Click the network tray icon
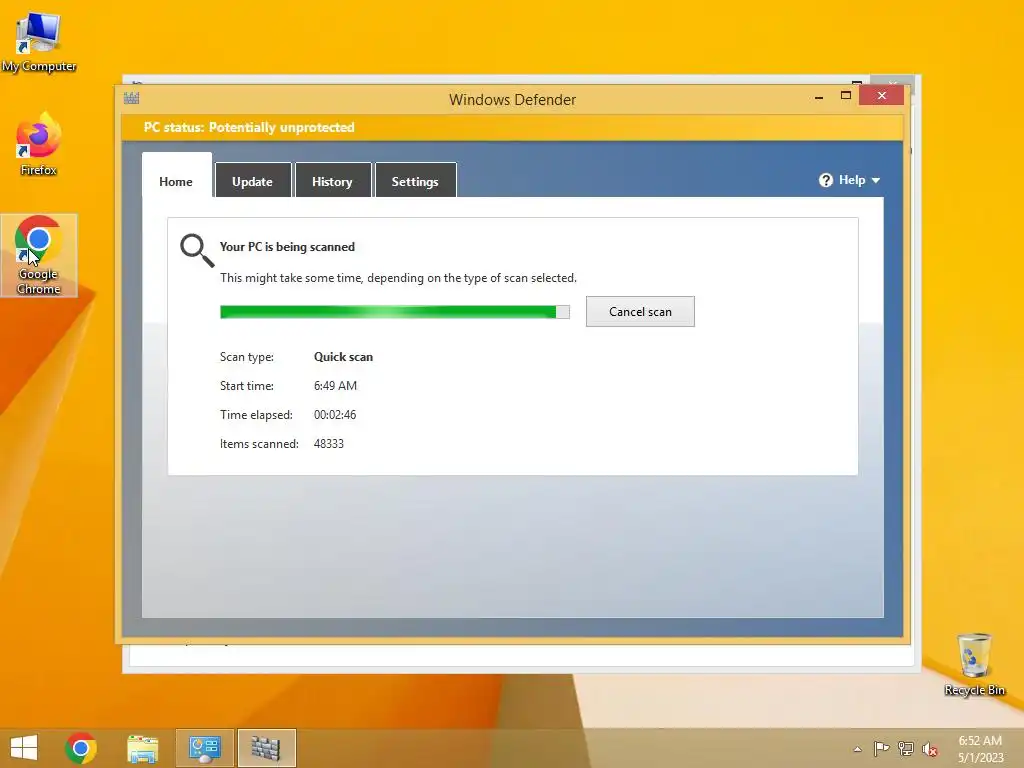The height and width of the screenshot is (768, 1024). click(906, 748)
